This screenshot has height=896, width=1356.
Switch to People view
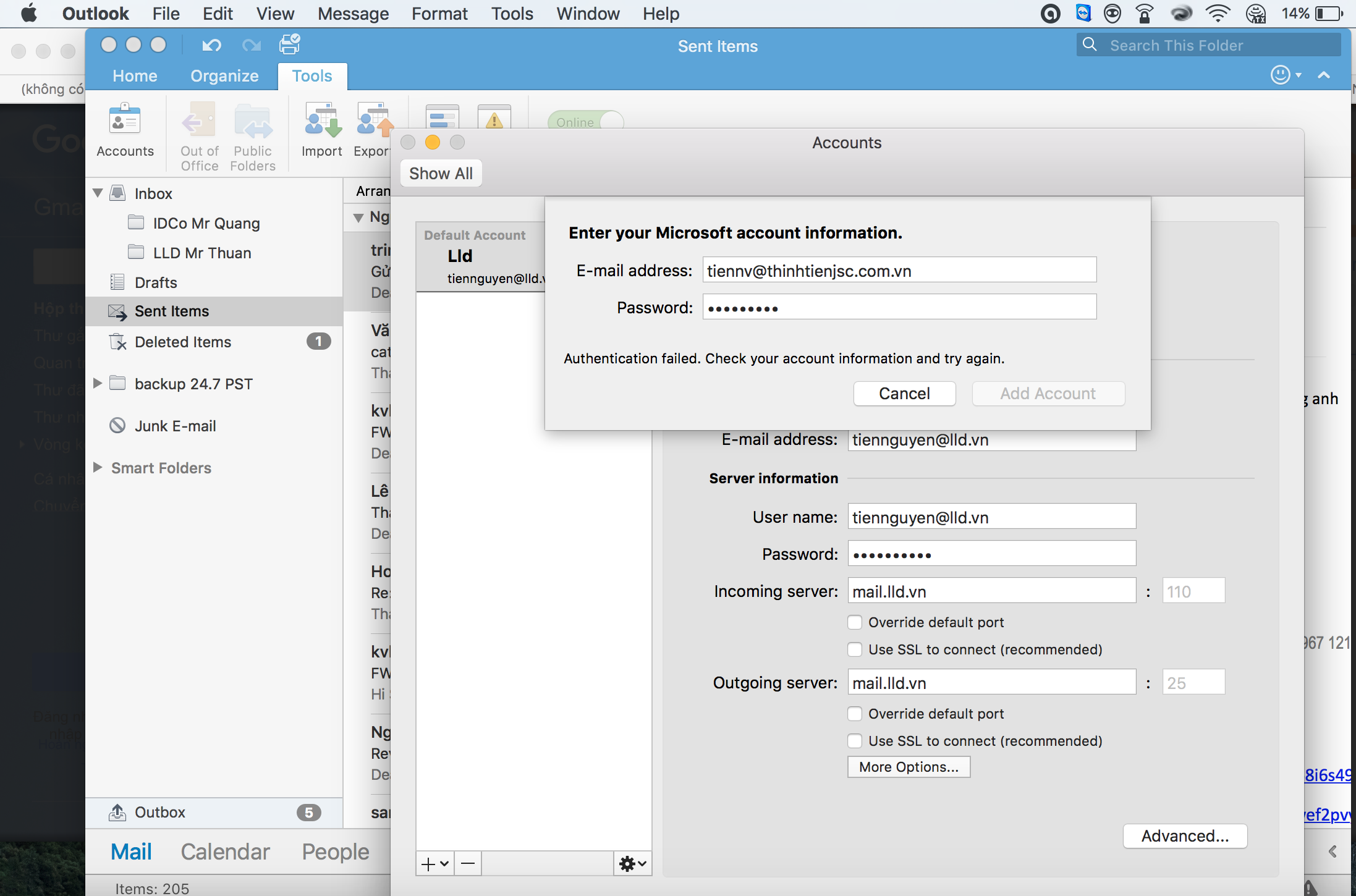[336, 852]
